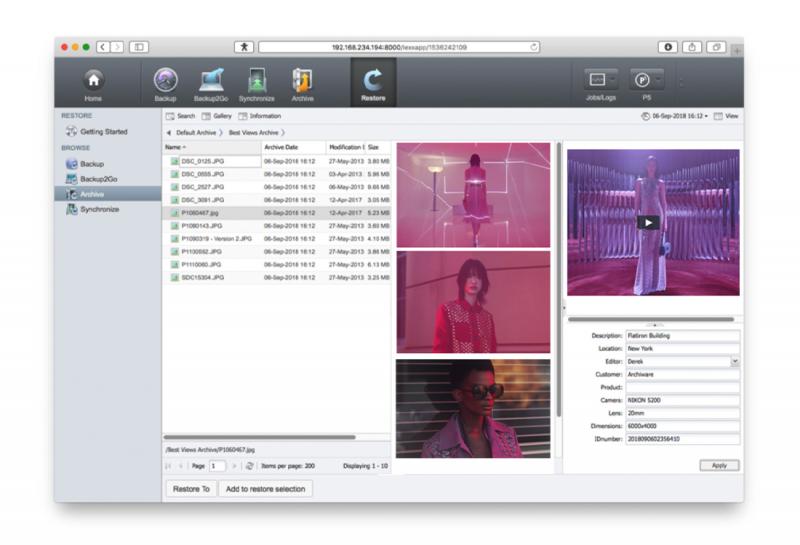The image size is (800, 545).
Task: Play the preview video
Action: click(648, 222)
